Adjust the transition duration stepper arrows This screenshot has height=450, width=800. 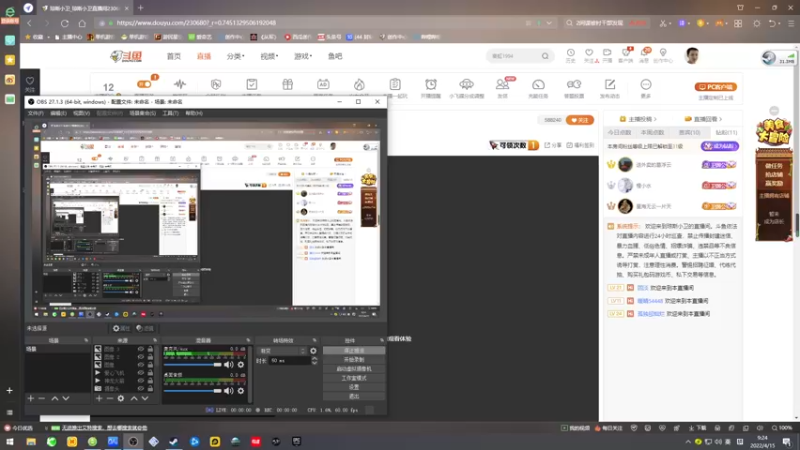314,361
